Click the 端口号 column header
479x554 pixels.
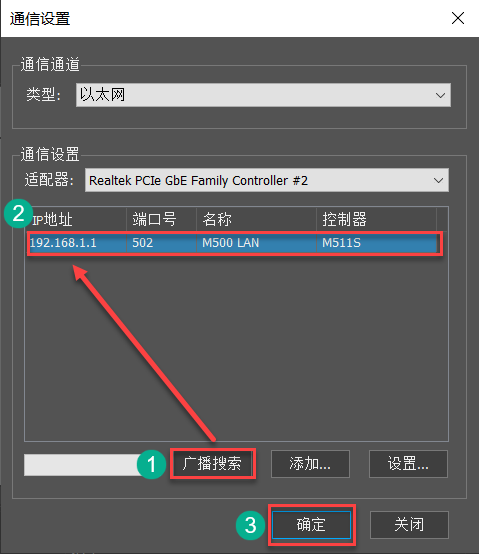161,219
